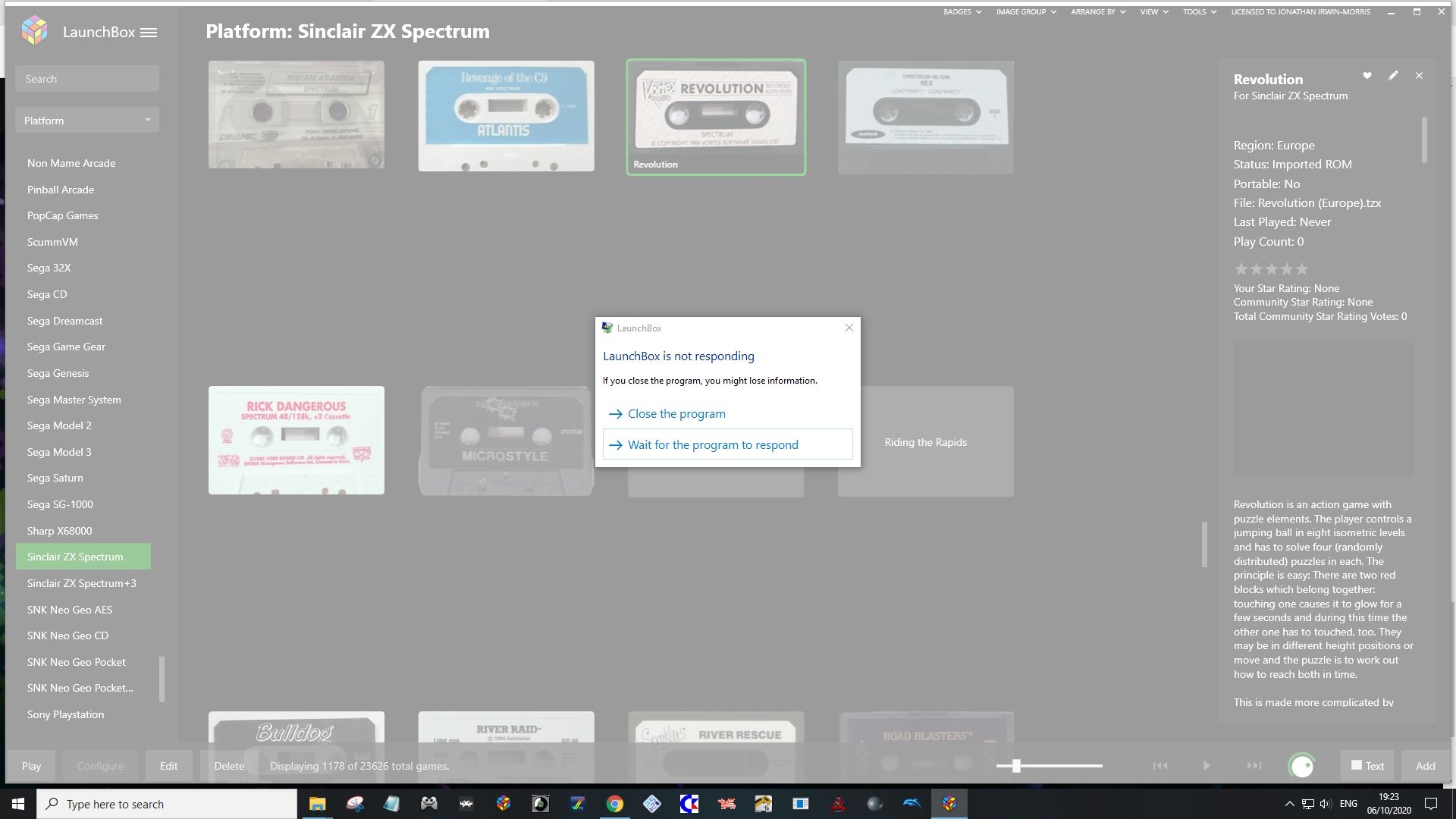Favorite Revolution with the heart icon
Screen dimensions: 1456x819
pos(1367,76)
